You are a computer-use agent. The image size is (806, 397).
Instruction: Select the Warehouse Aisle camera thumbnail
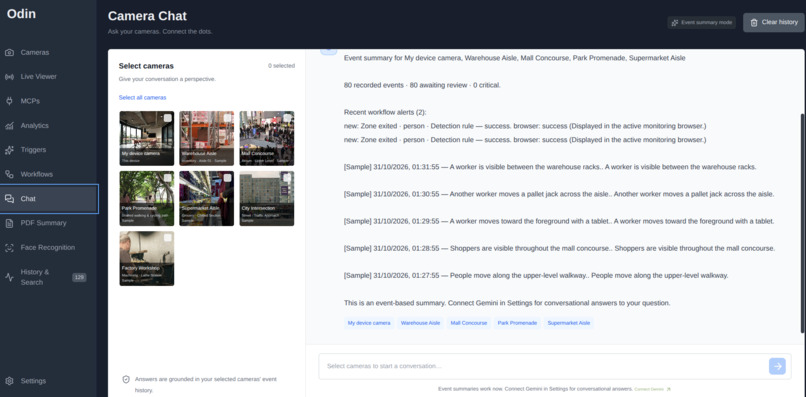207,138
